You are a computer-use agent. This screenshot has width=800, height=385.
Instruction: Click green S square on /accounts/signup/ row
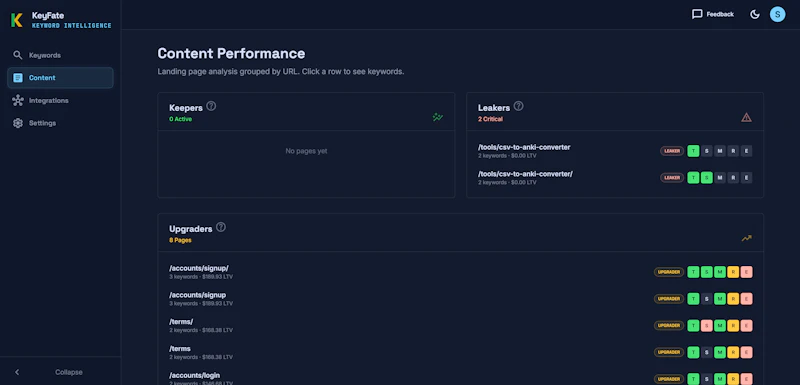point(707,272)
